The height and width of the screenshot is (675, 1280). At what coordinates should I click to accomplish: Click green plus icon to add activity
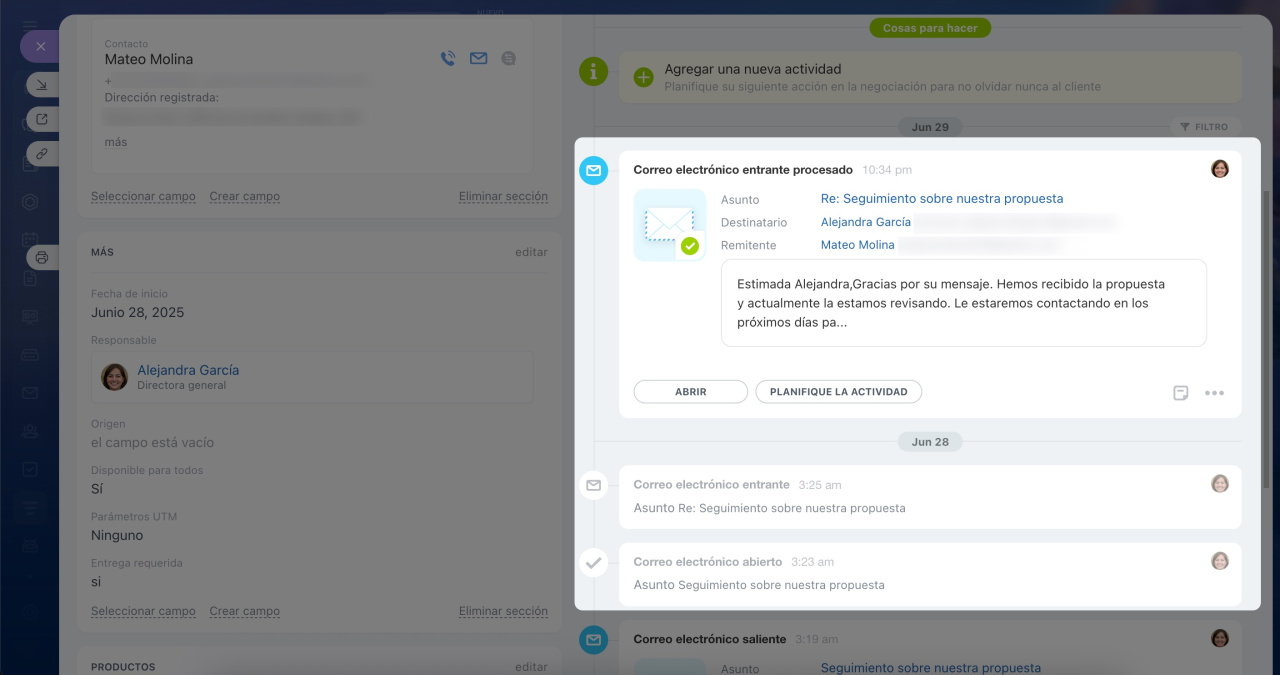tap(643, 77)
